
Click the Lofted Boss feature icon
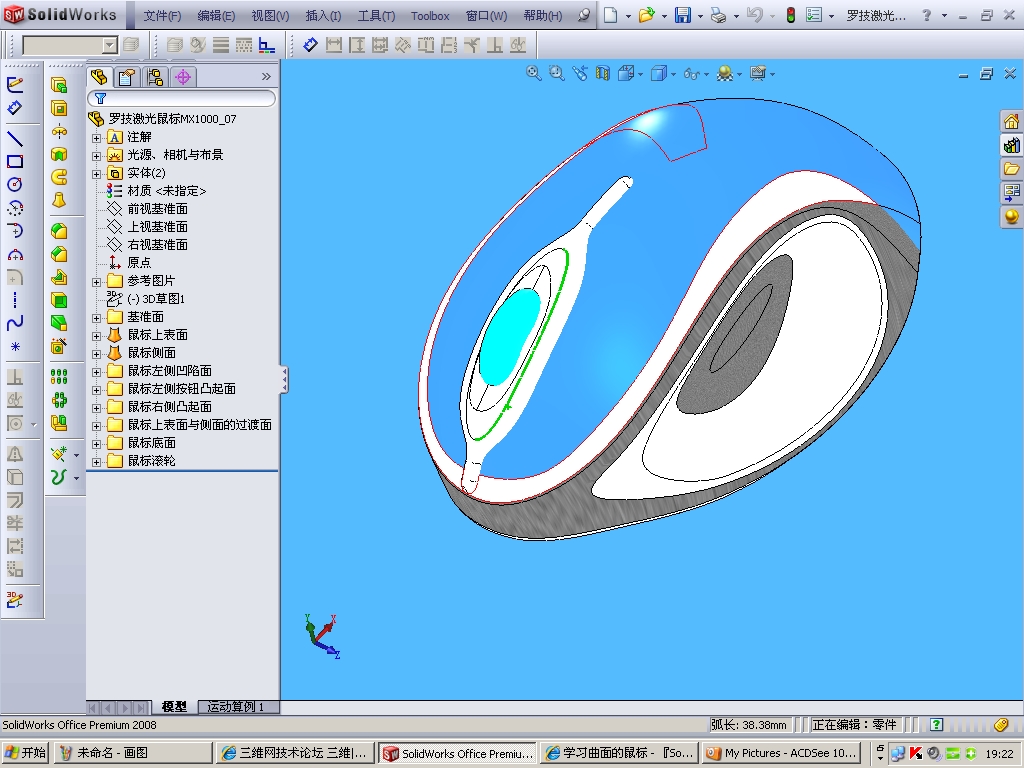pos(59,200)
